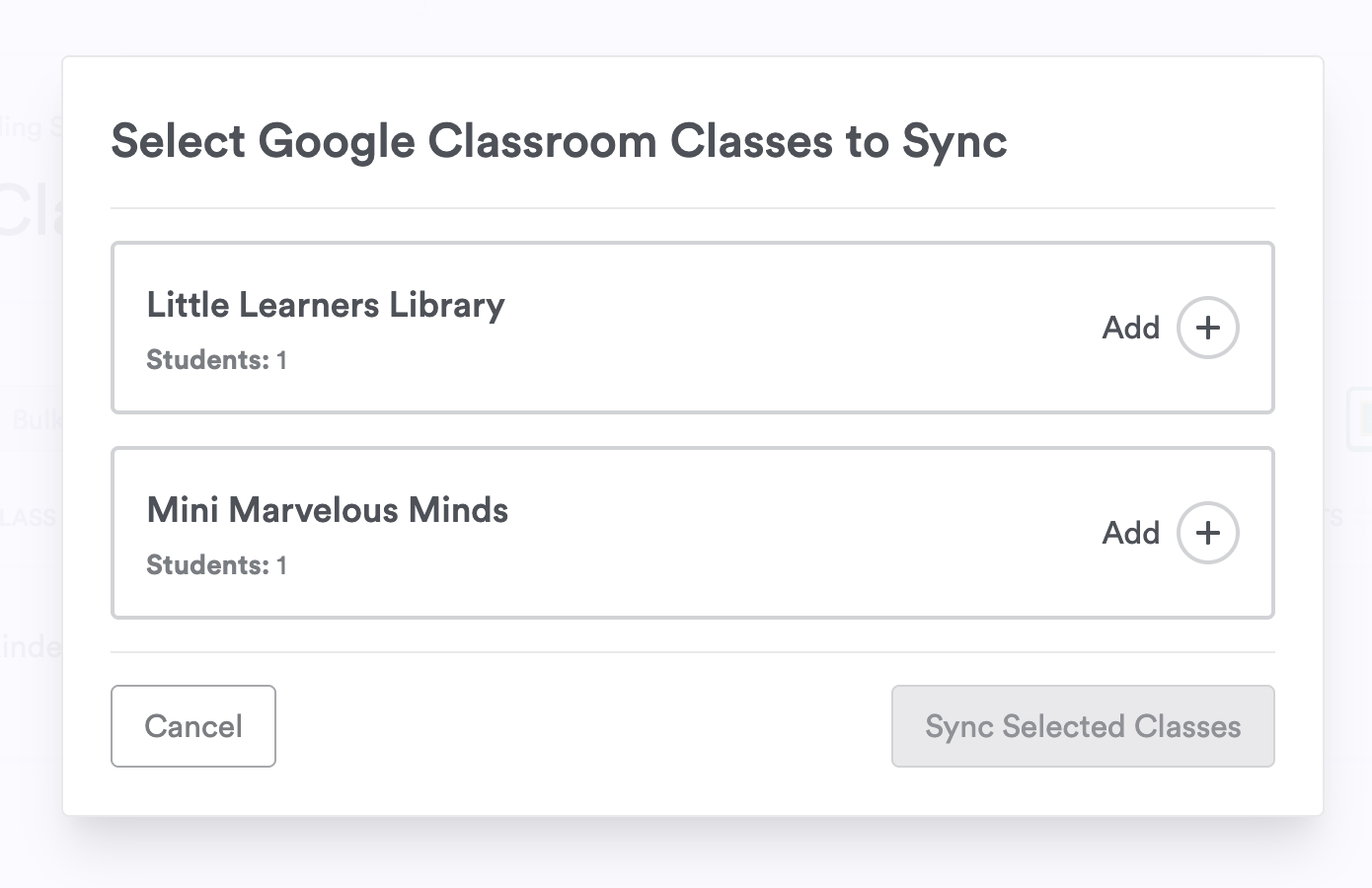Click the word 'Sync' in the dialog heading

tap(953, 140)
